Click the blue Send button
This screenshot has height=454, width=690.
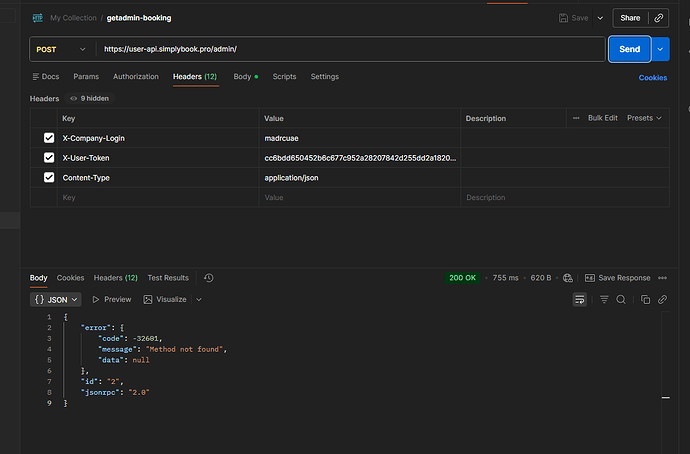[629, 49]
